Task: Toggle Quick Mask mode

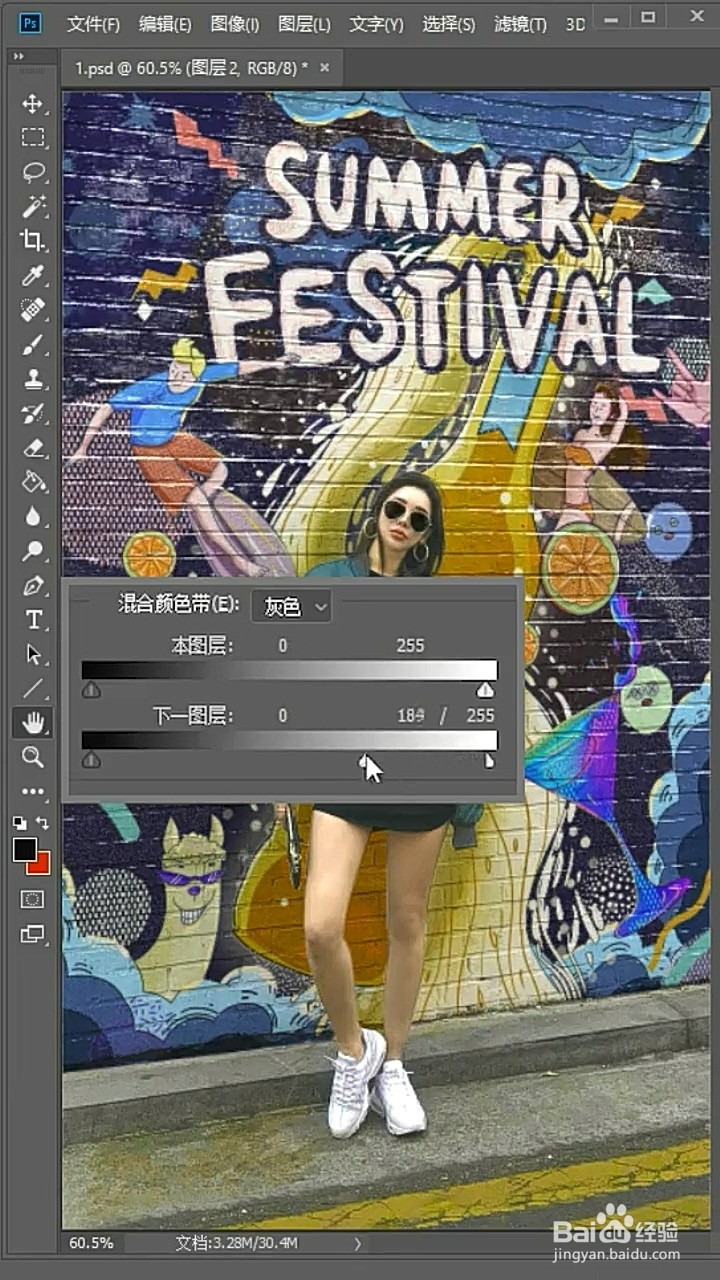Action: click(x=33, y=899)
